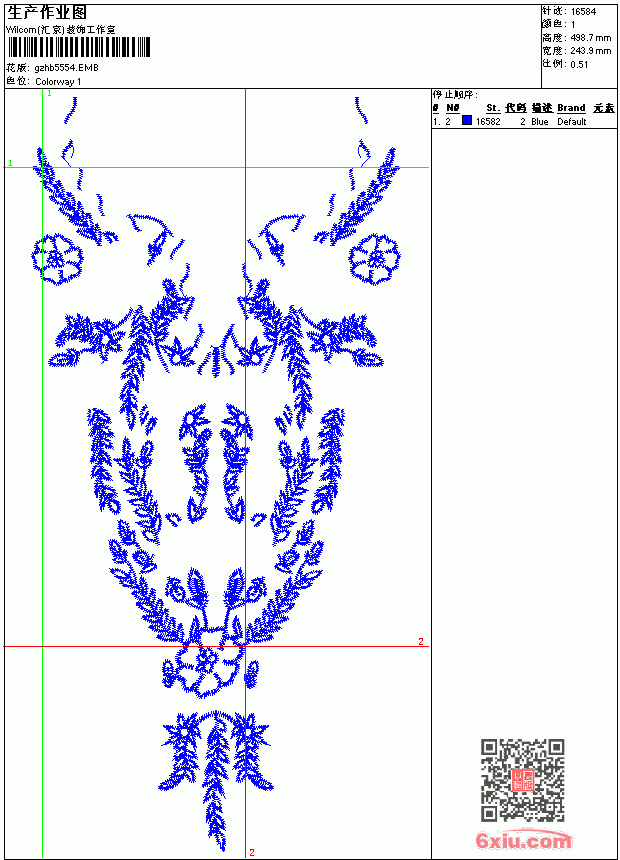
Task: Select the file name gzhb5554.EMB
Action: click(66, 68)
